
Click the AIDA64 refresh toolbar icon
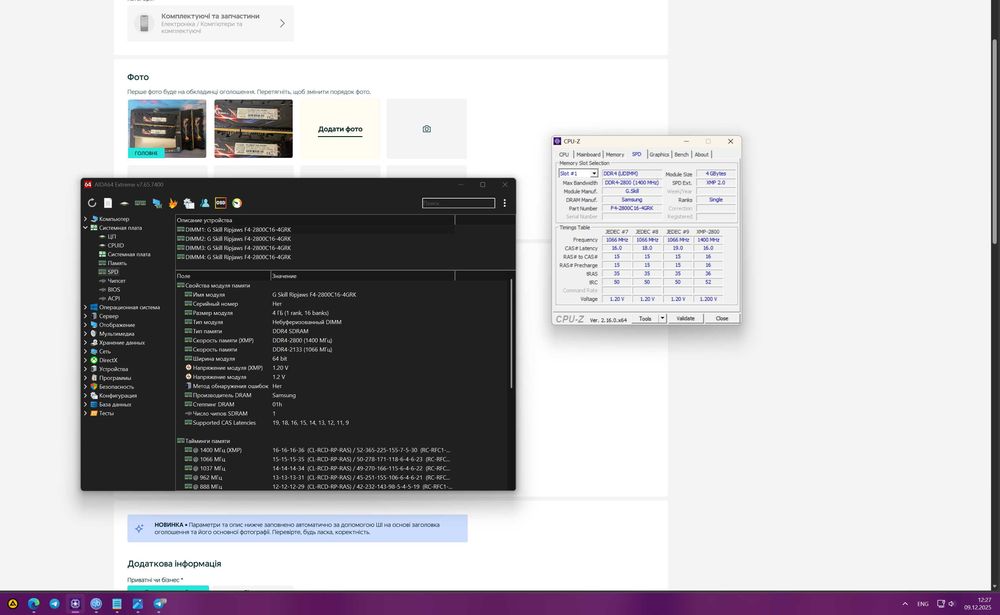tap(92, 203)
